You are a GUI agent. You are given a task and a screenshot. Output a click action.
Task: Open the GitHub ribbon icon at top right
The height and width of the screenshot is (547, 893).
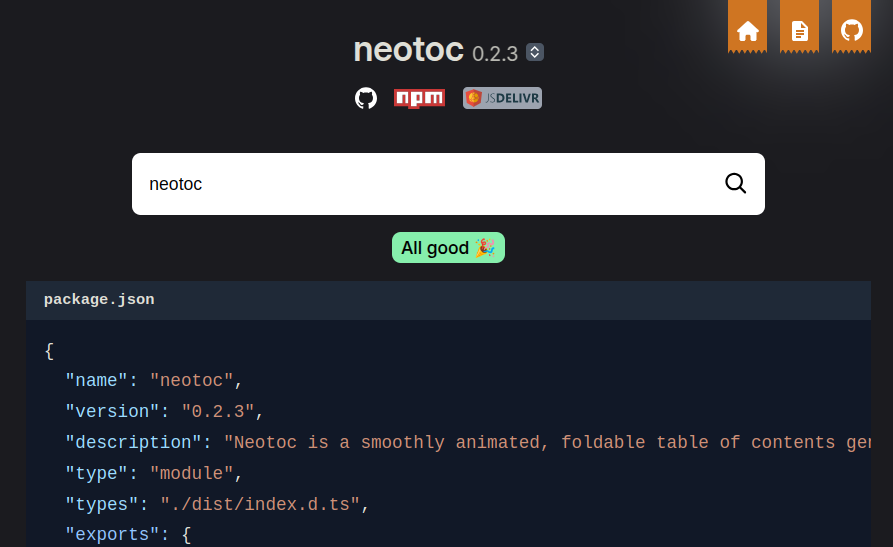tap(851, 27)
